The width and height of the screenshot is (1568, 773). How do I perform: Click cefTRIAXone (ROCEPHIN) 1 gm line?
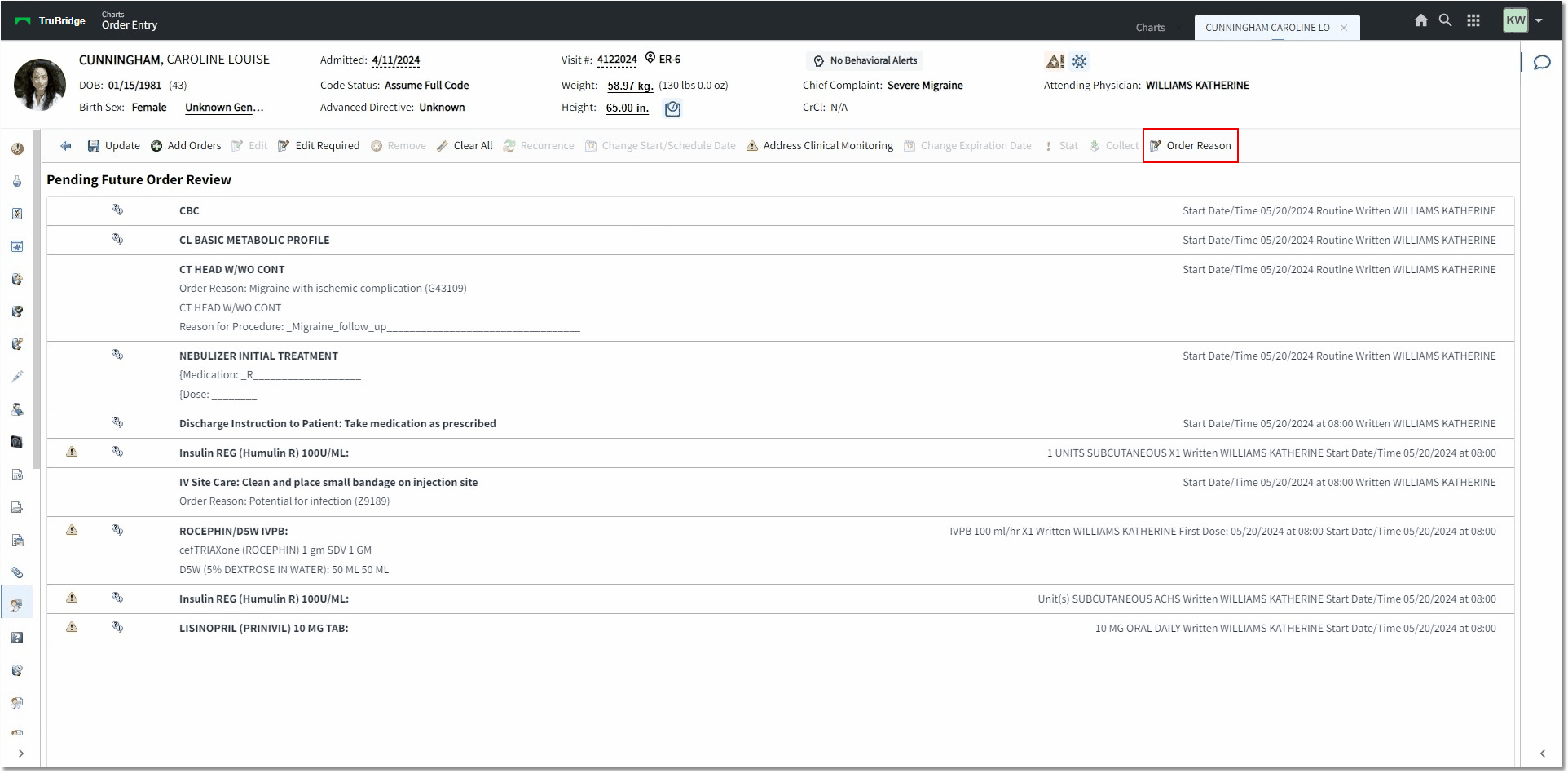(275, 550)
